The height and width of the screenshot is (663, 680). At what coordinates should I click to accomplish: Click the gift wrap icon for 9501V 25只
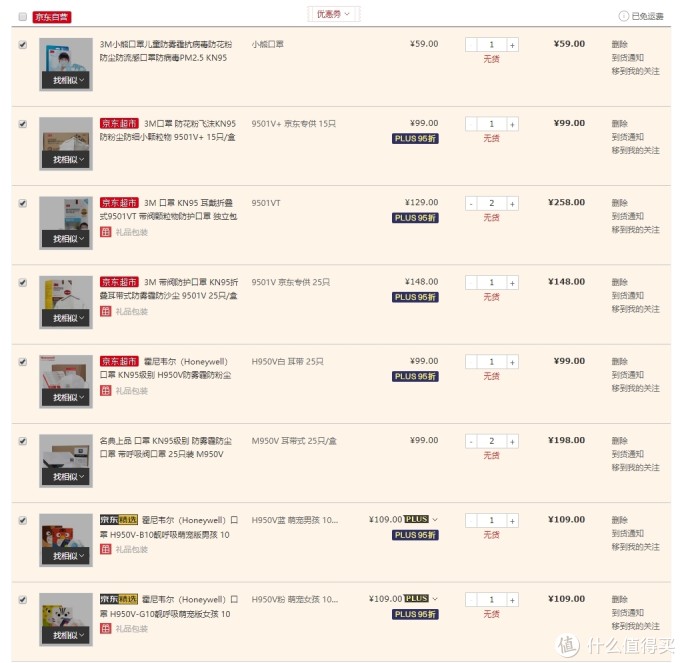pos(105,311)
